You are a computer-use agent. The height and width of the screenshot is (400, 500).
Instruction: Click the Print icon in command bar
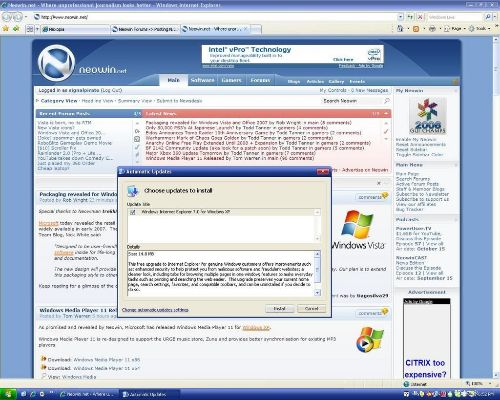tap(432, 29)
